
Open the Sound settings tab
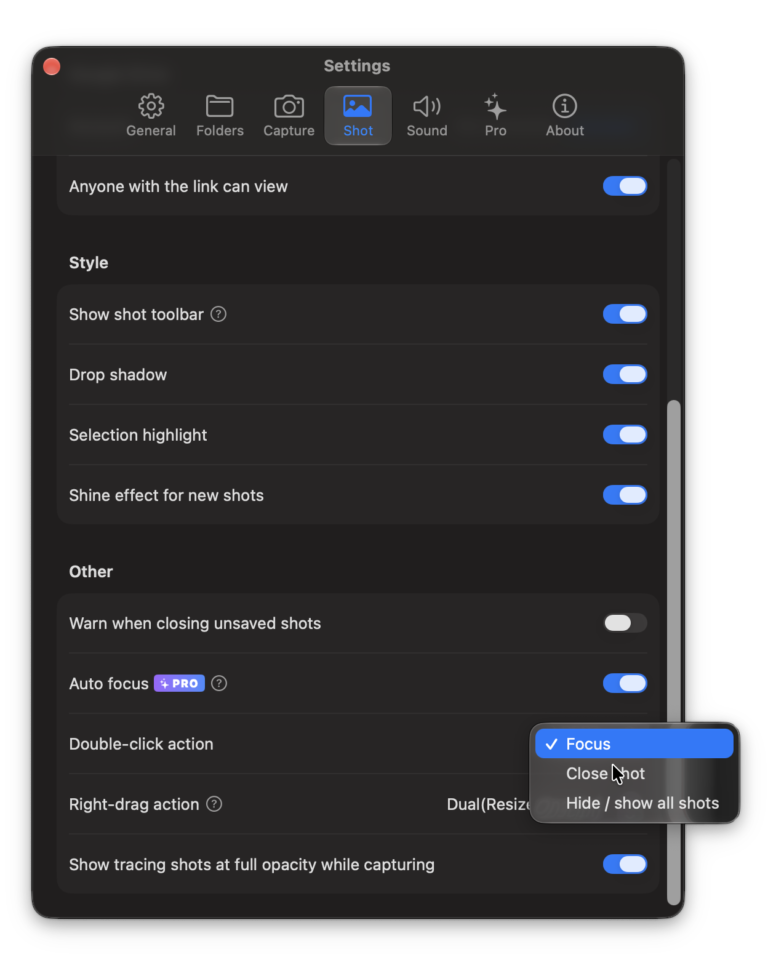coord(426,116)
